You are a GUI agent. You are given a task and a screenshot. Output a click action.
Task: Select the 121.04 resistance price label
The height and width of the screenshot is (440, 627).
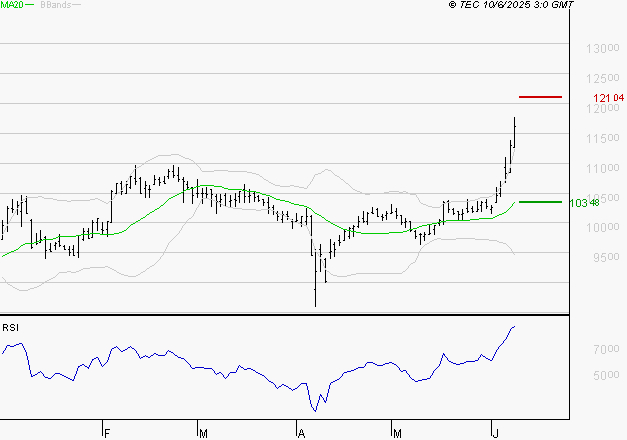(608, 98)
